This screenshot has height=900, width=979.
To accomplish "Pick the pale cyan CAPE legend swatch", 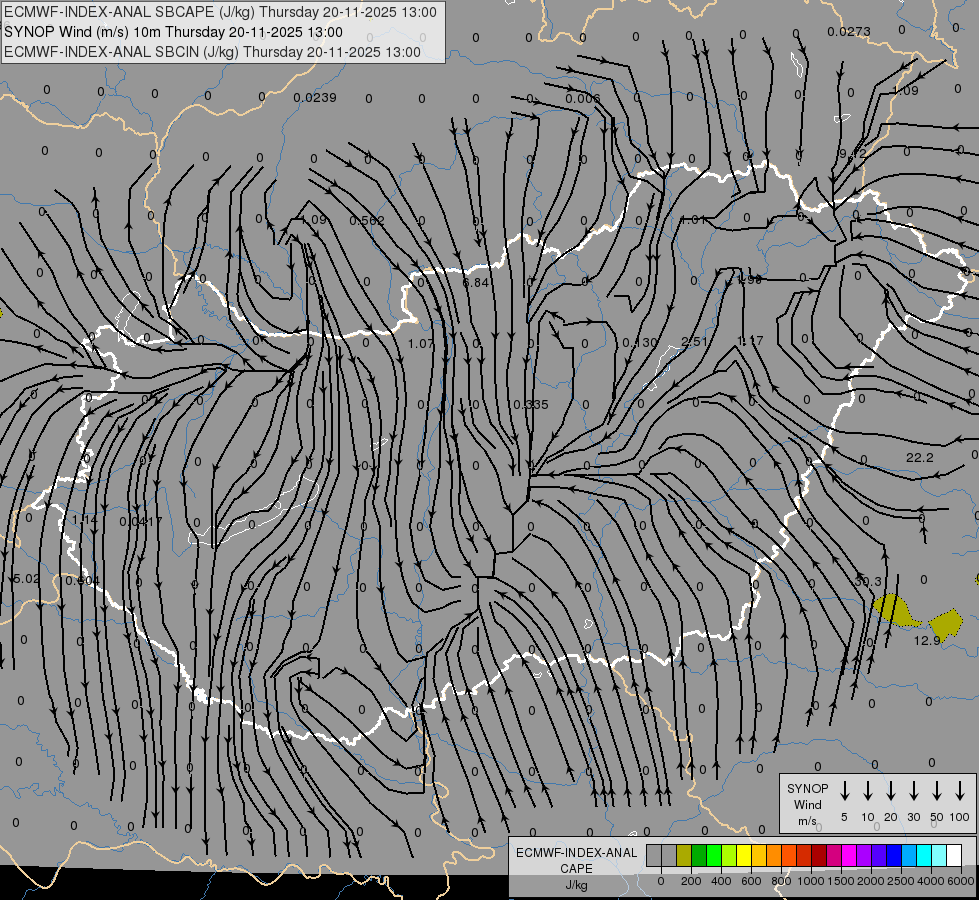I will click(x=940, y=855).
